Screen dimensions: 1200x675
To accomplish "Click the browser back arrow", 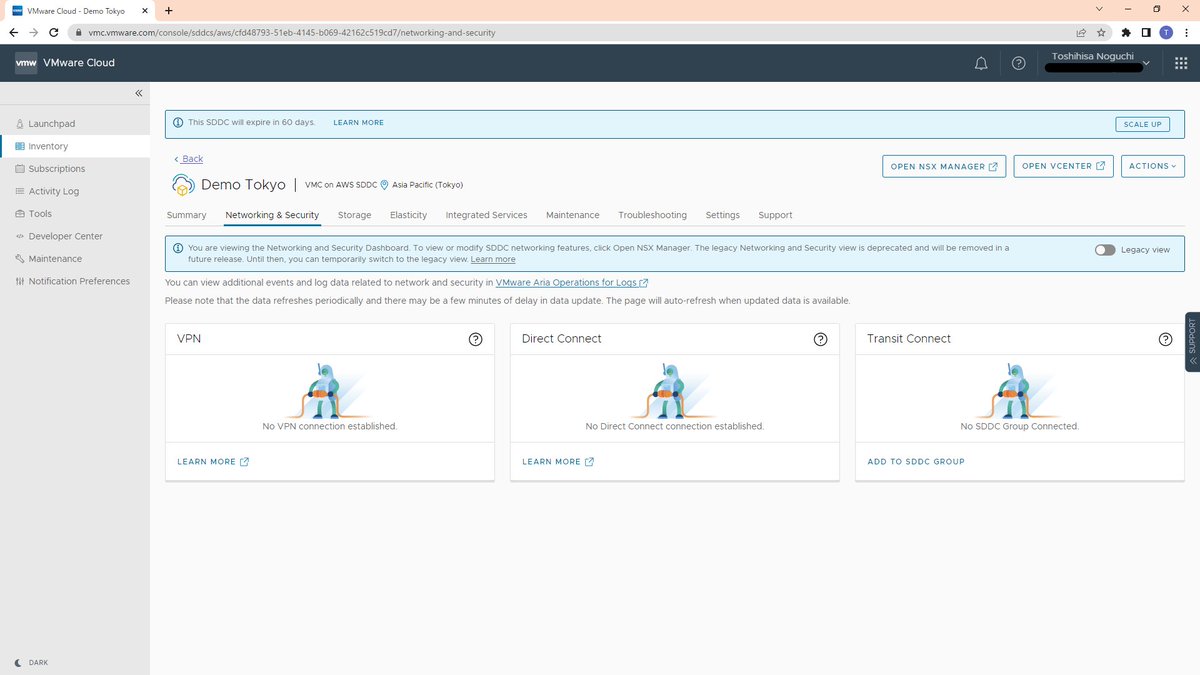I will click(13, 32).
